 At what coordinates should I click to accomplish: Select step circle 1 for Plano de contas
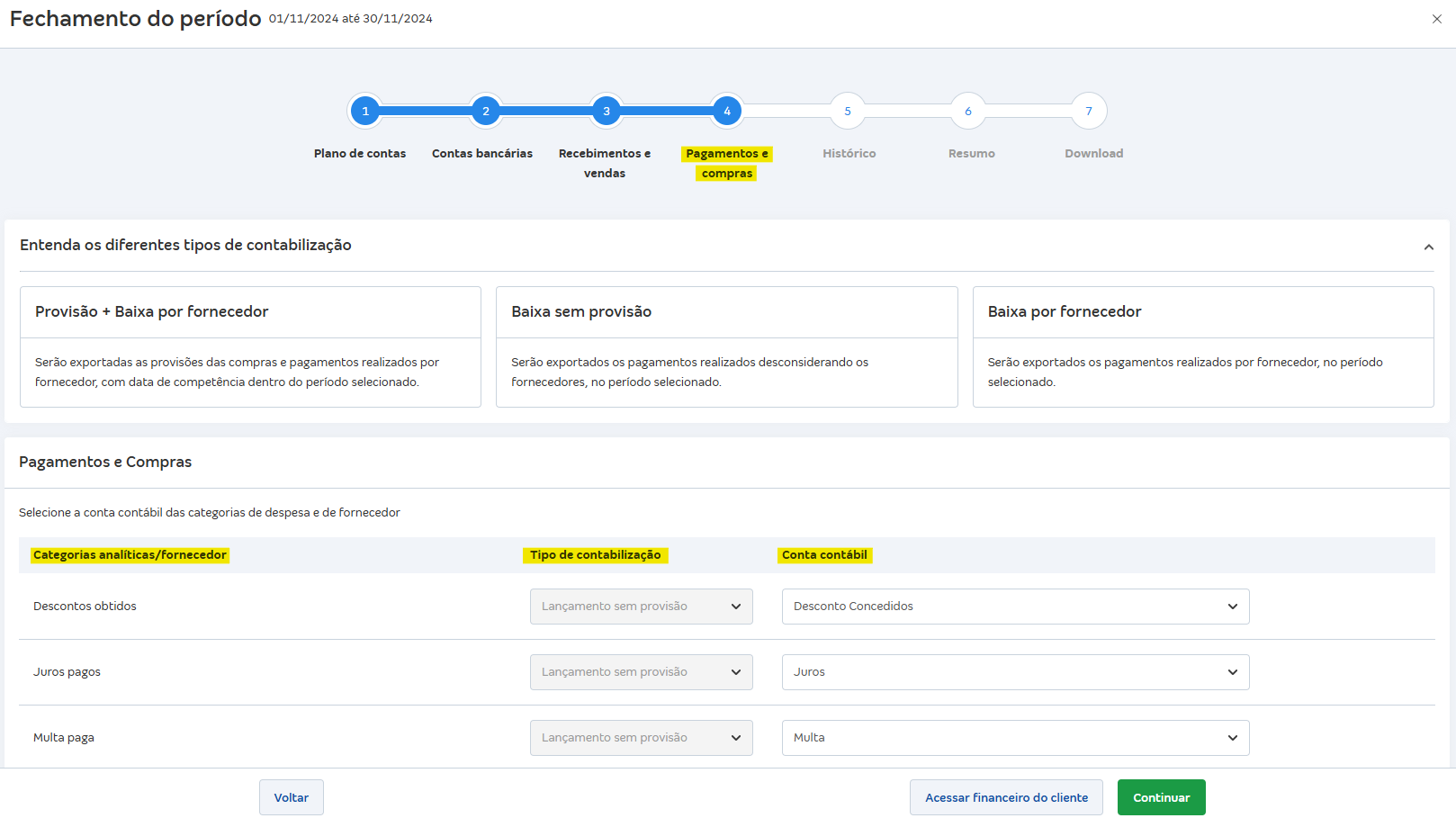(x=365, y=110)
